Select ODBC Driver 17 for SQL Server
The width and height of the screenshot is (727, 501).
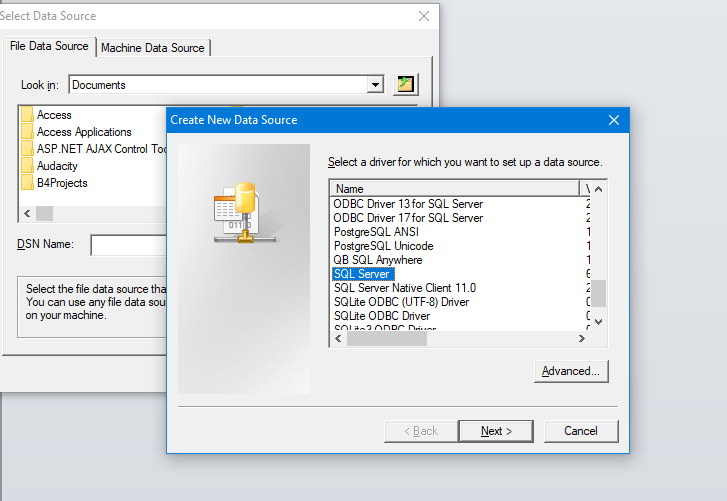coord(408,218)
